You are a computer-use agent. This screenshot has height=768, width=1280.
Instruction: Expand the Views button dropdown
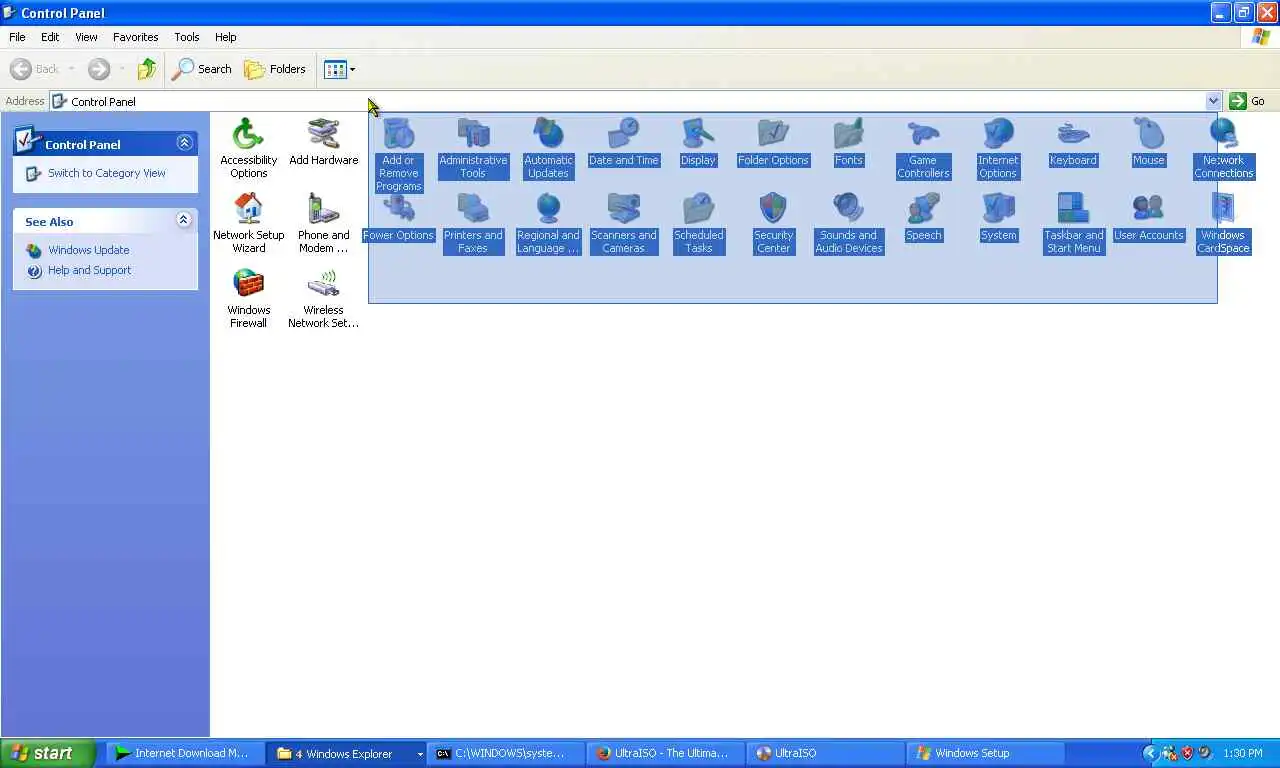pos(352,69)
